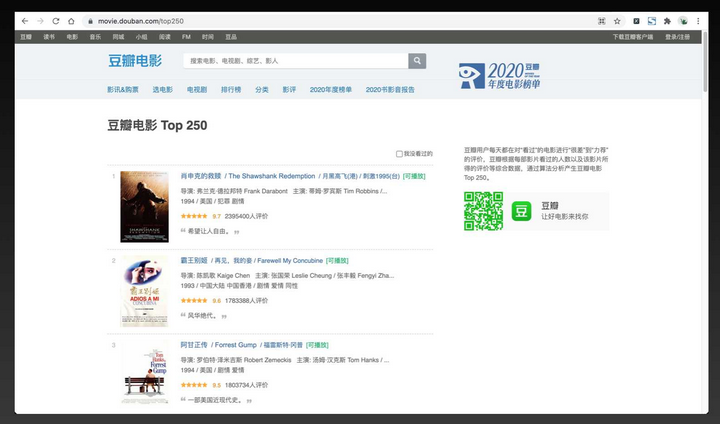Open The Shawshank Redemption poster thumbnail
Viewport: 720px width, 424px height.
[145, 207]
